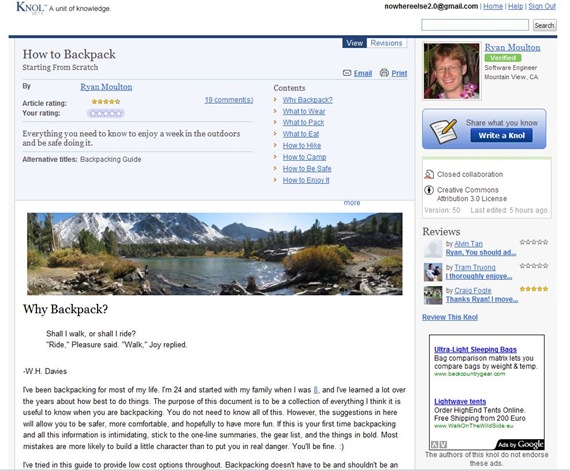Click the Print printer icon

coord(384,73)
